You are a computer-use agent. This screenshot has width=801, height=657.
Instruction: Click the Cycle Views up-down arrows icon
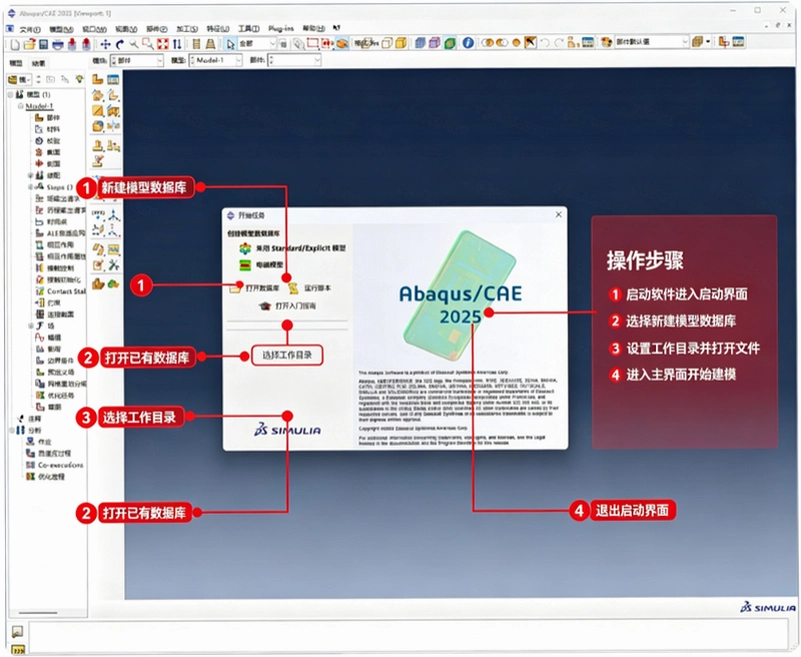(177, 44)
